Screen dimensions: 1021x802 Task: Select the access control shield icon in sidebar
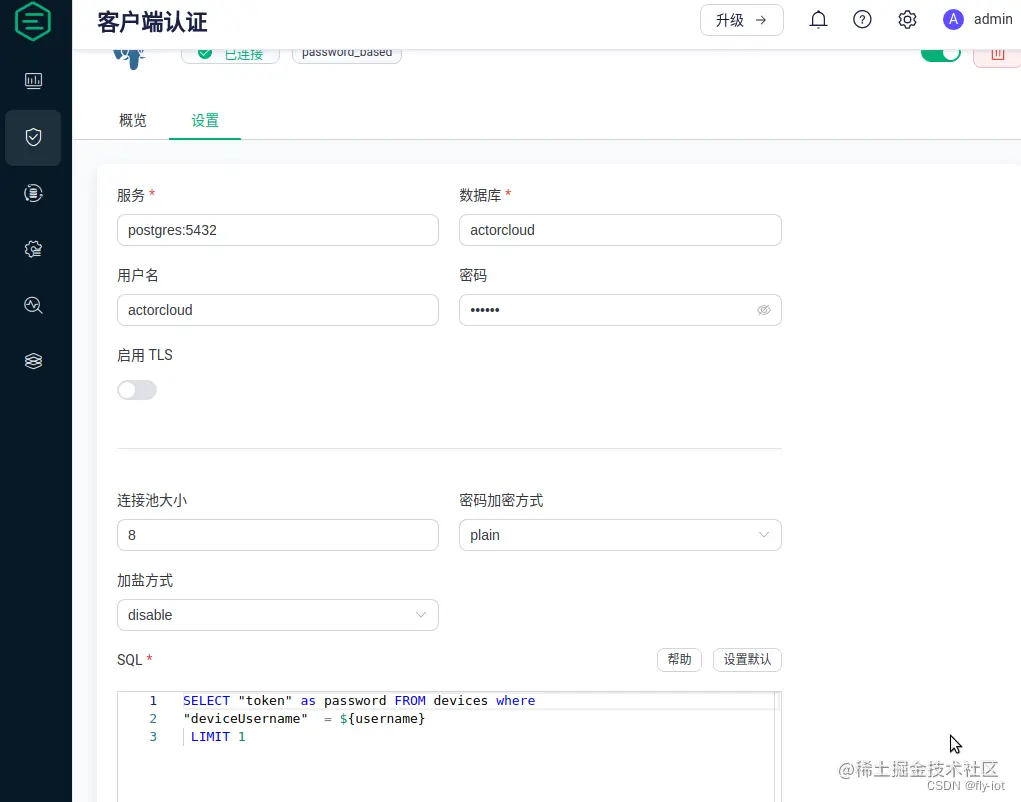pyautogui.click(x=33, y=137)
